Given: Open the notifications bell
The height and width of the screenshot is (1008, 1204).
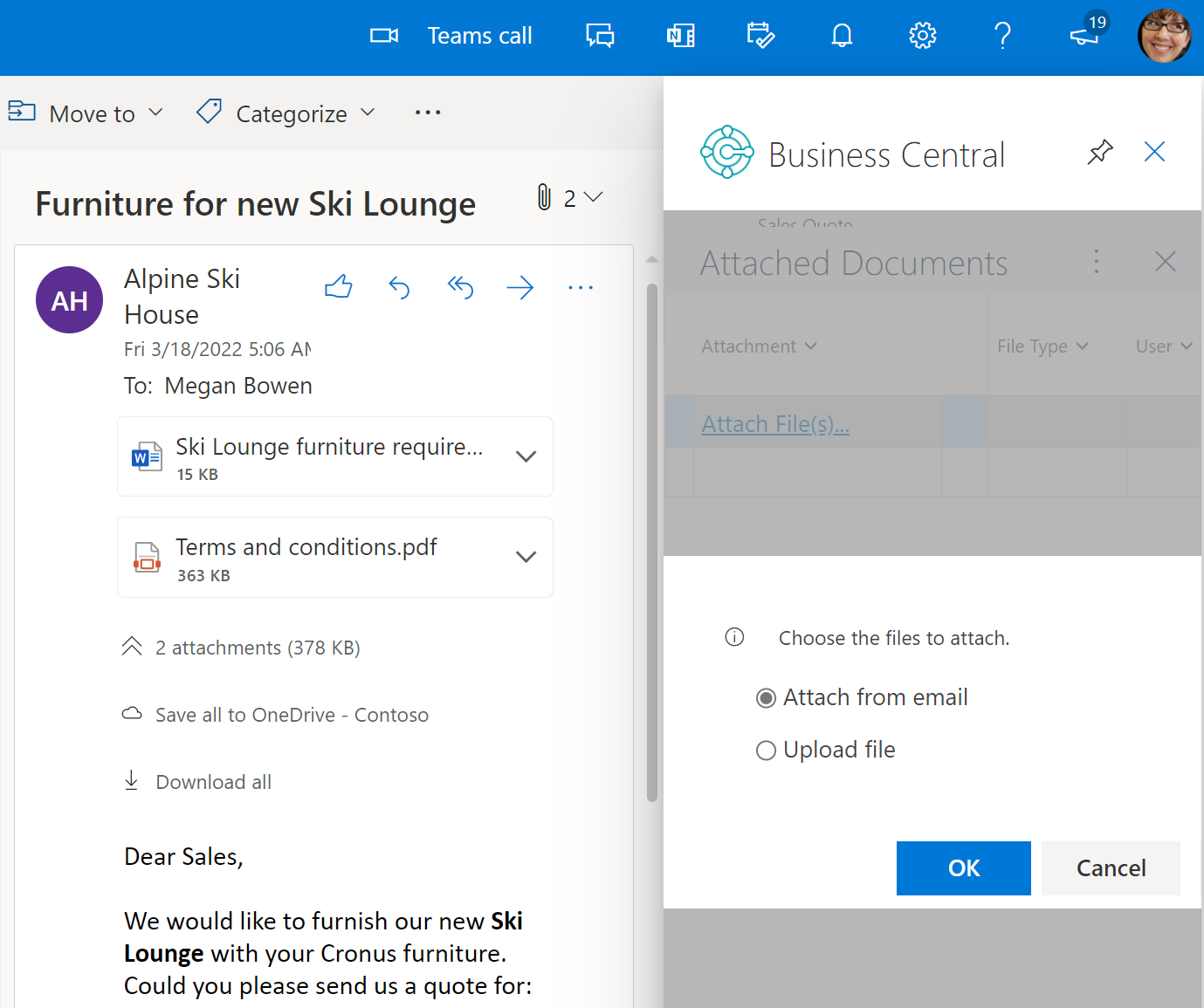Looking at the screenshot, I should point(841,35).
